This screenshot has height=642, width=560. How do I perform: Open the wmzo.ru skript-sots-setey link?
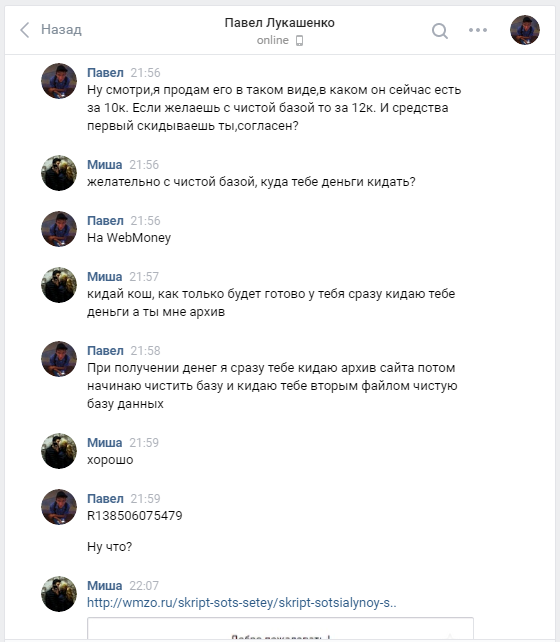point(242,603)
